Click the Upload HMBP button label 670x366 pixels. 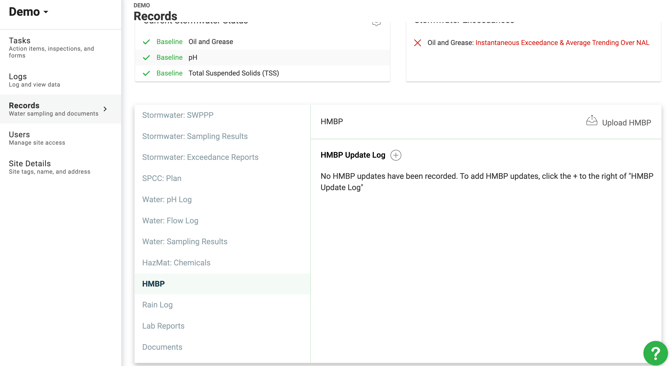626,123
